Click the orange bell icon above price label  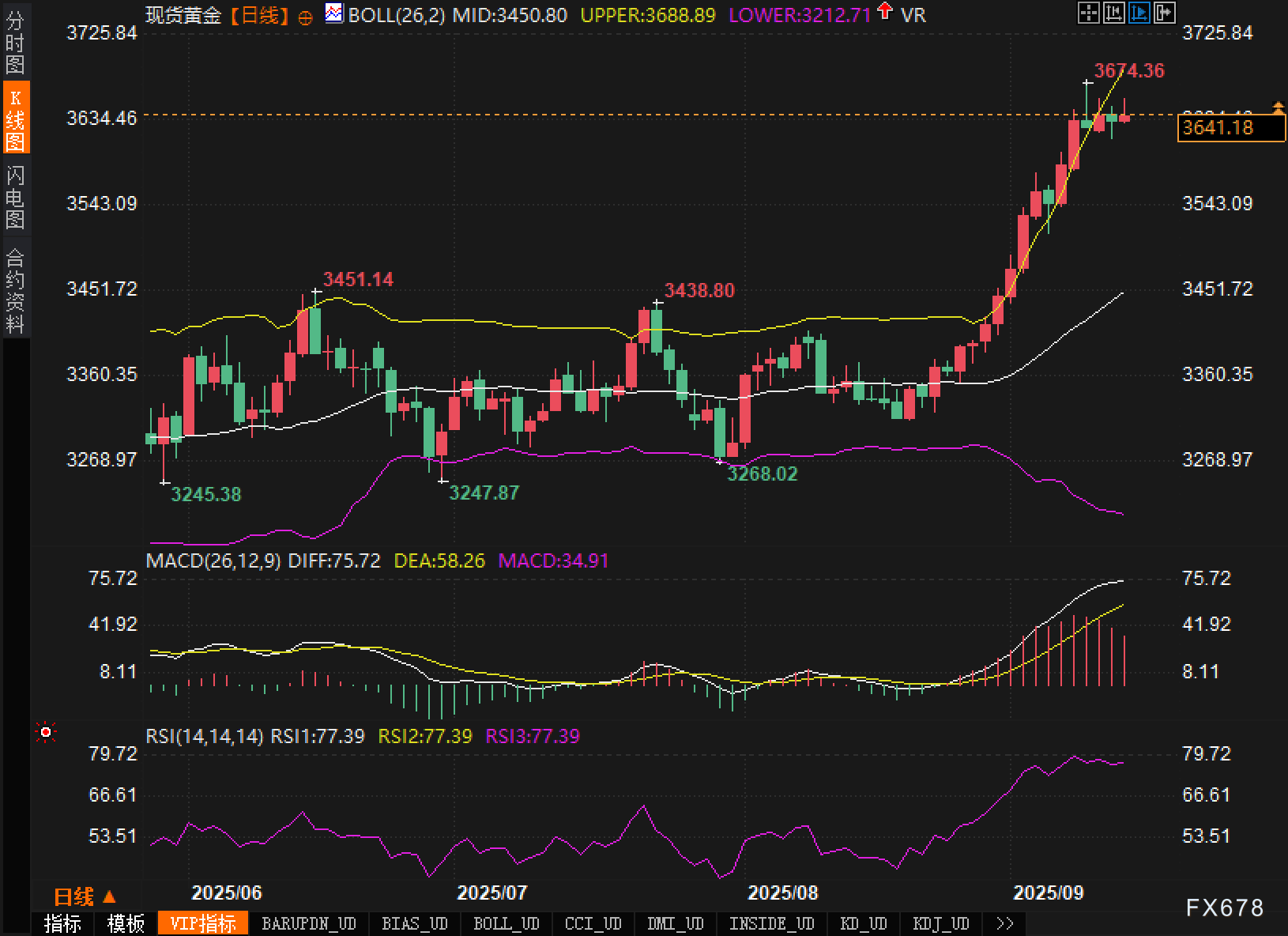1278,108
